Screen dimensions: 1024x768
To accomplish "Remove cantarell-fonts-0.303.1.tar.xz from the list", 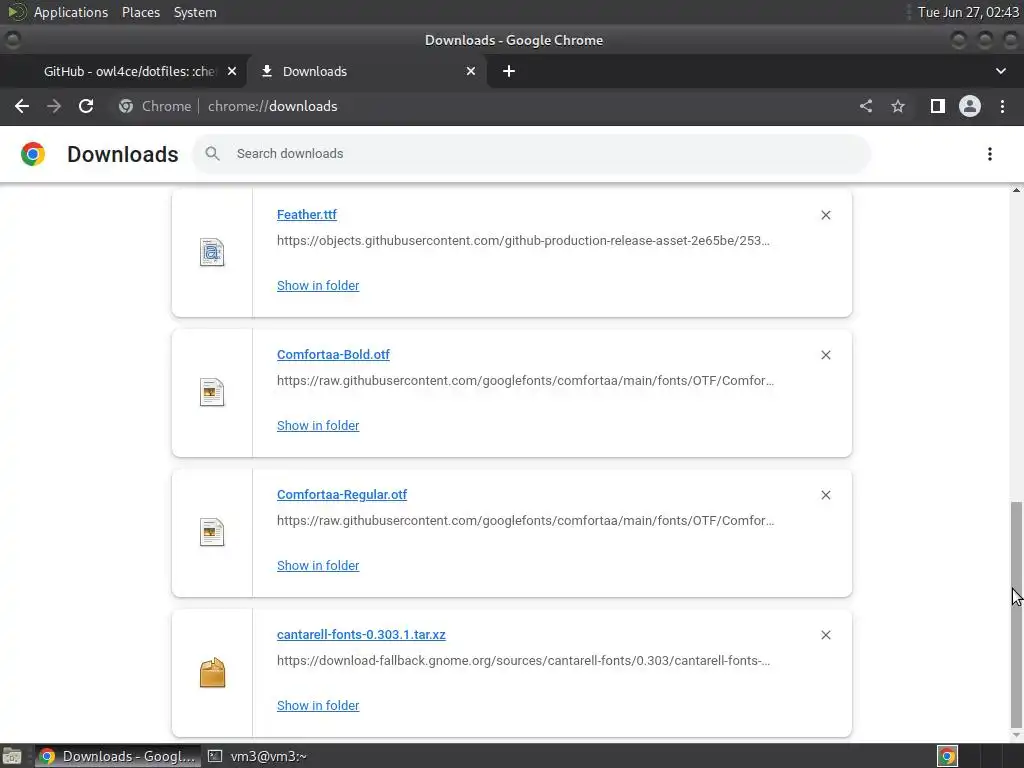I will click(825, 635).
